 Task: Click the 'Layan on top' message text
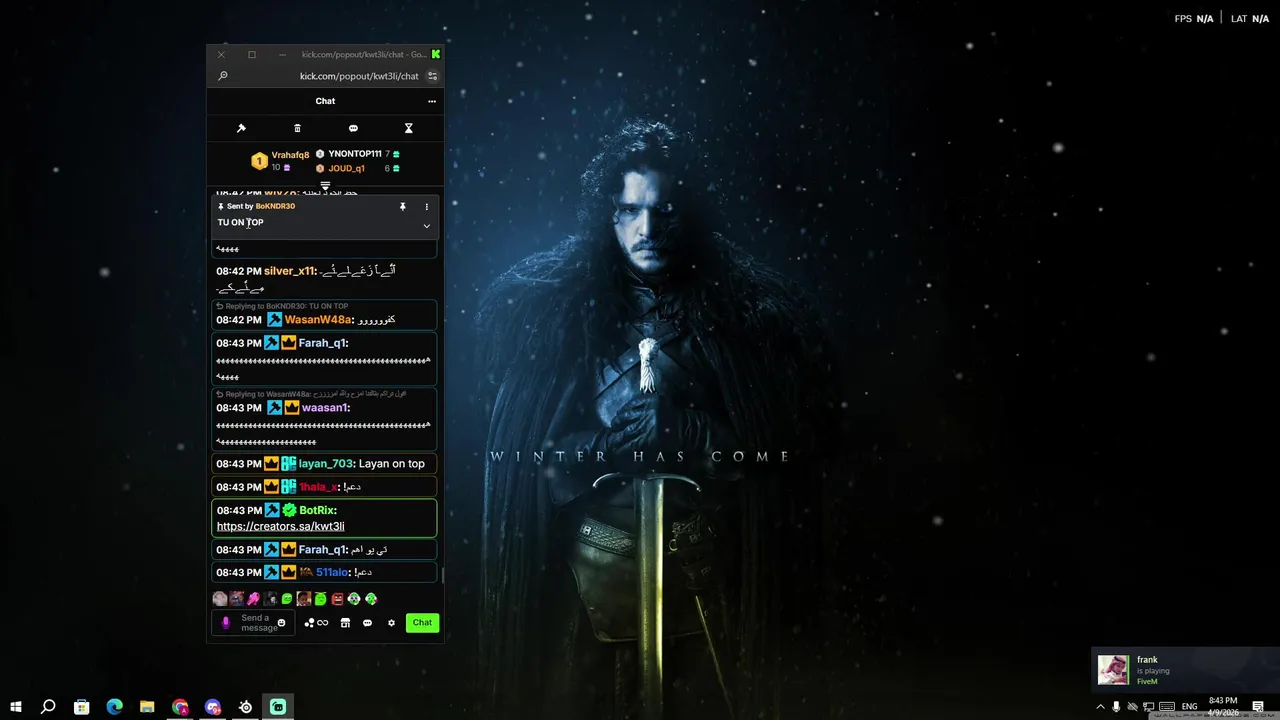coord(392,464)
